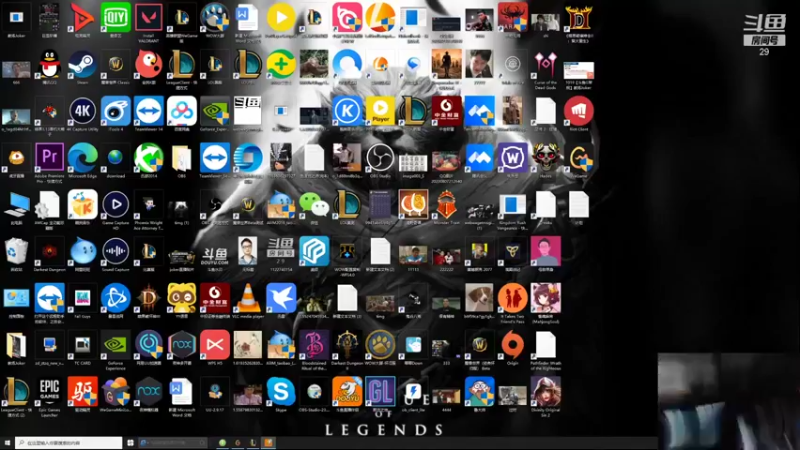Image resolution: width=800 pixels, height=450 pixels.
Task: Open the World of Warcraft Classic icon
Action: coord(115,64)
